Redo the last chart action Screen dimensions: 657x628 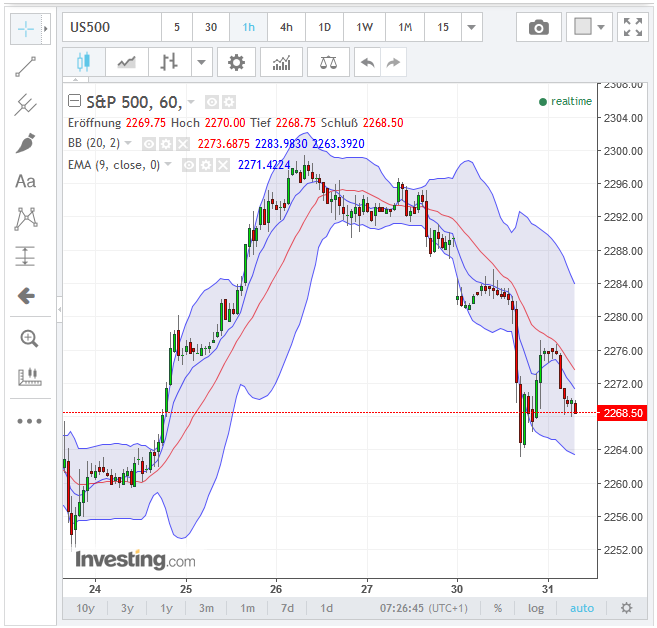393,62
